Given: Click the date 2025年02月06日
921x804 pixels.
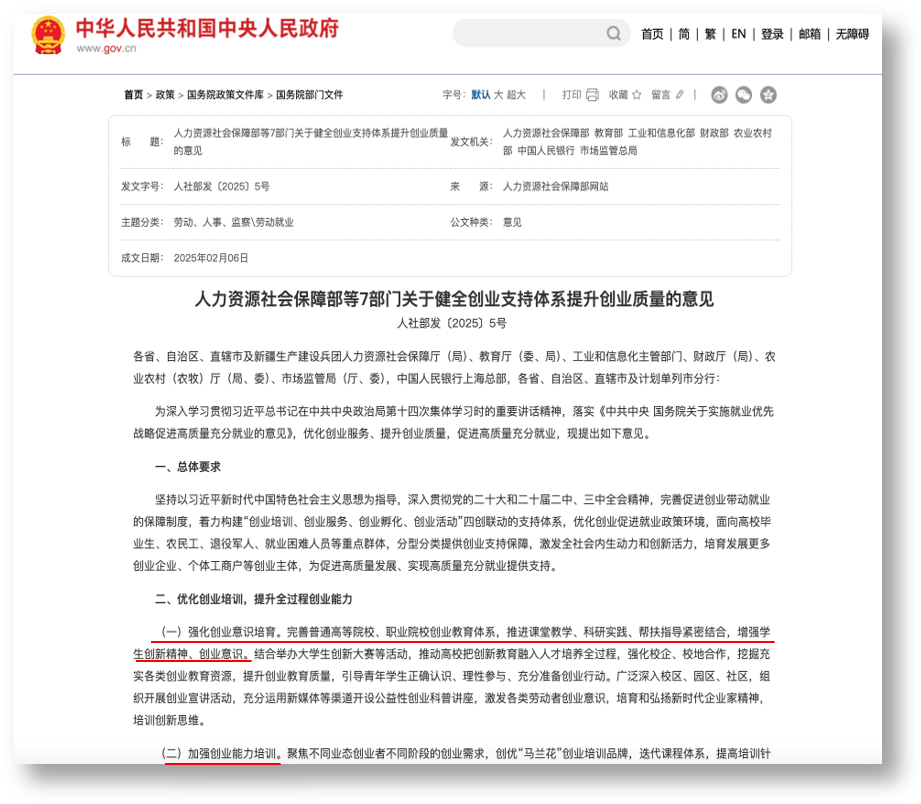Looking at the screenshot, I should [x=211, y=258].
